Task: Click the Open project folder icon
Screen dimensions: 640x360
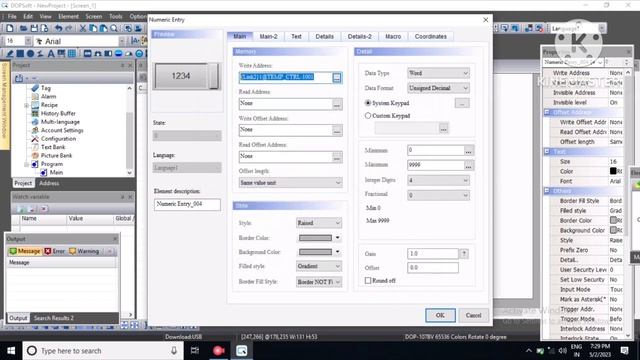Action: [x=23, y=28]
